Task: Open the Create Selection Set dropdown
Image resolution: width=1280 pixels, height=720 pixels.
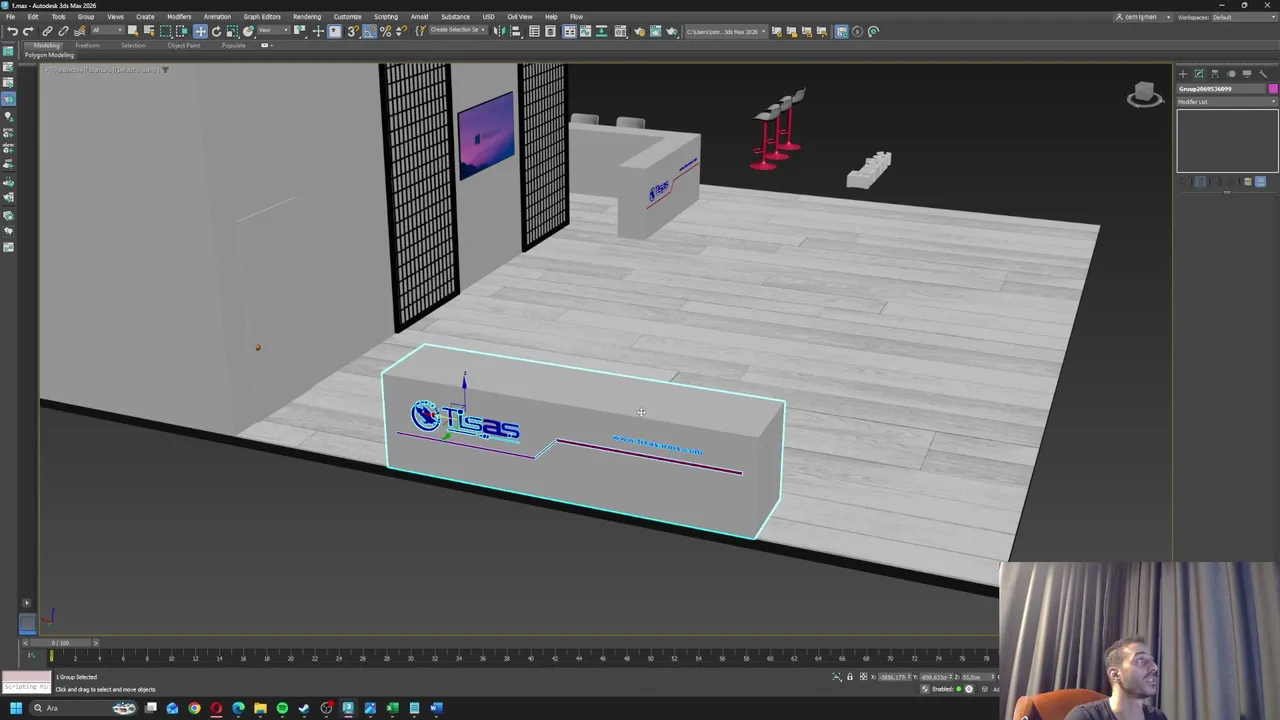Action: [x=460, y=31]
